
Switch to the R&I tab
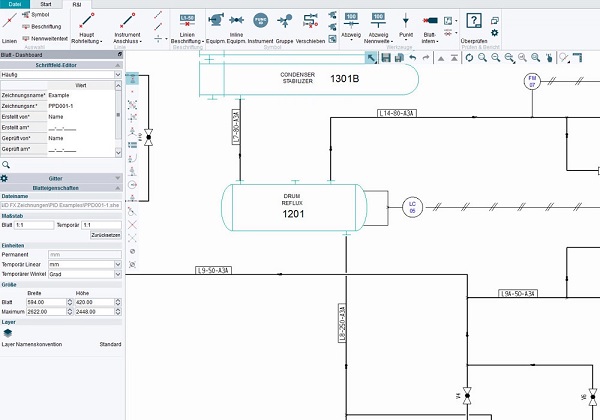[x=77, y=5]
